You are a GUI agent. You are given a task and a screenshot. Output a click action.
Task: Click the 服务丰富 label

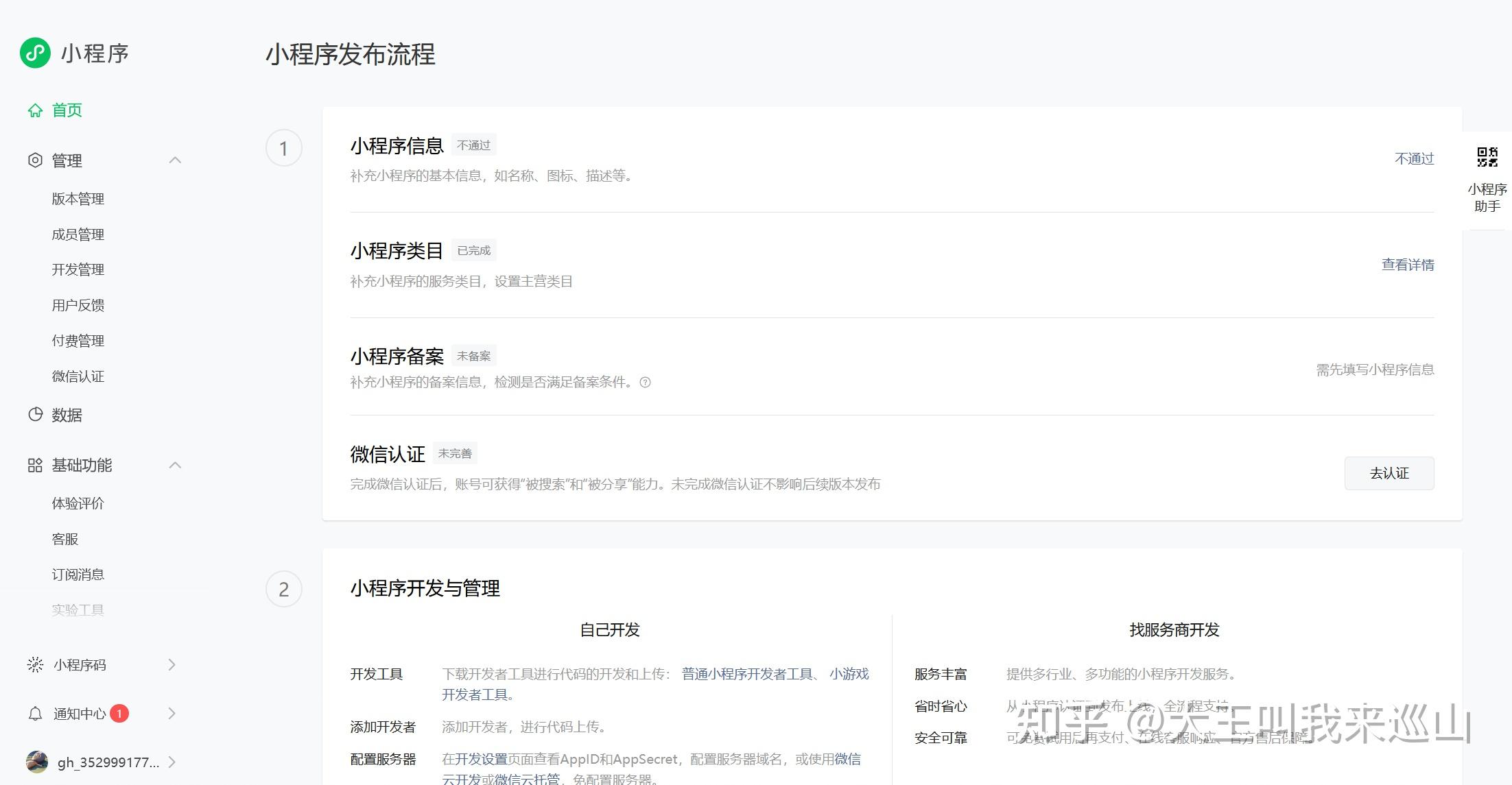pos(941,674)
